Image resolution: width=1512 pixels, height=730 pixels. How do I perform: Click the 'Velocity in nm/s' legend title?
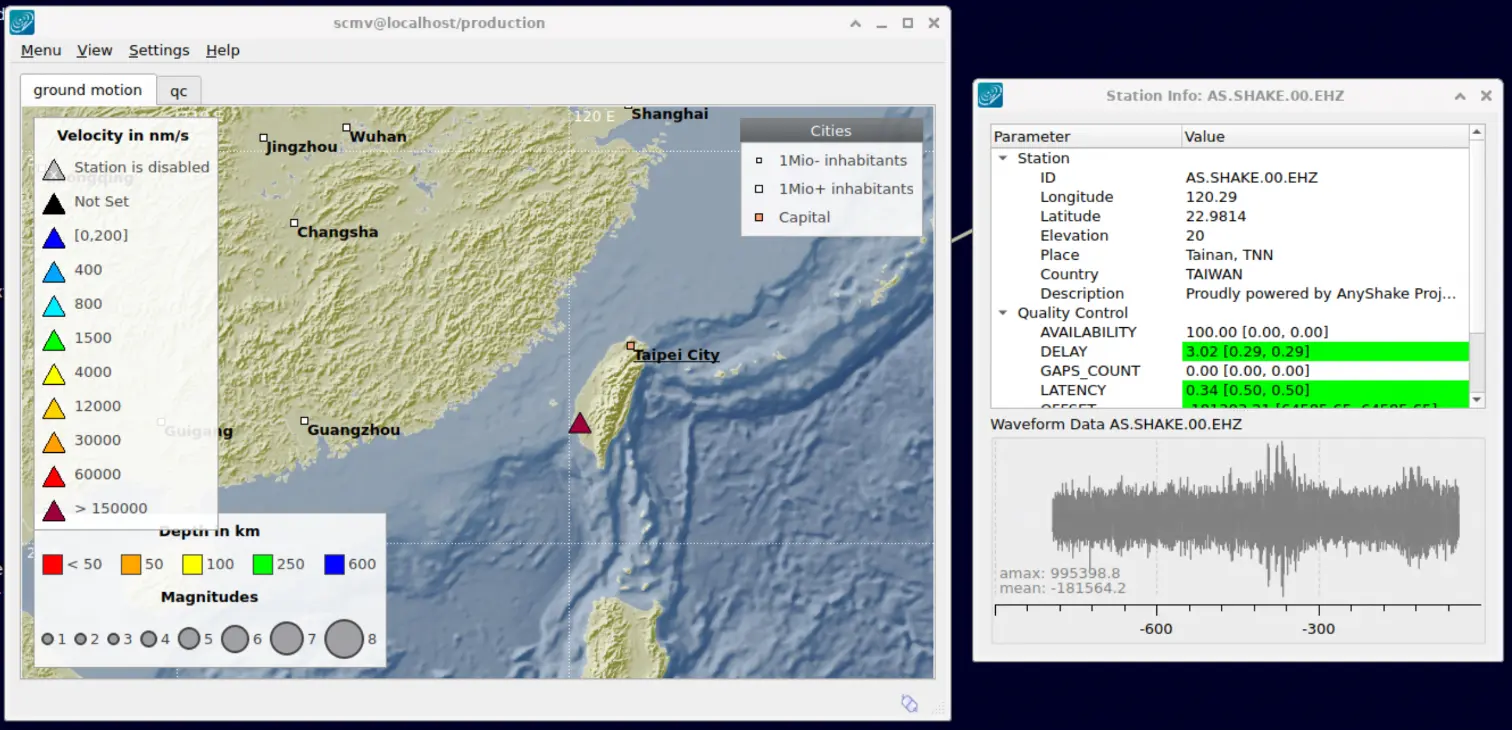coord(123,136)
